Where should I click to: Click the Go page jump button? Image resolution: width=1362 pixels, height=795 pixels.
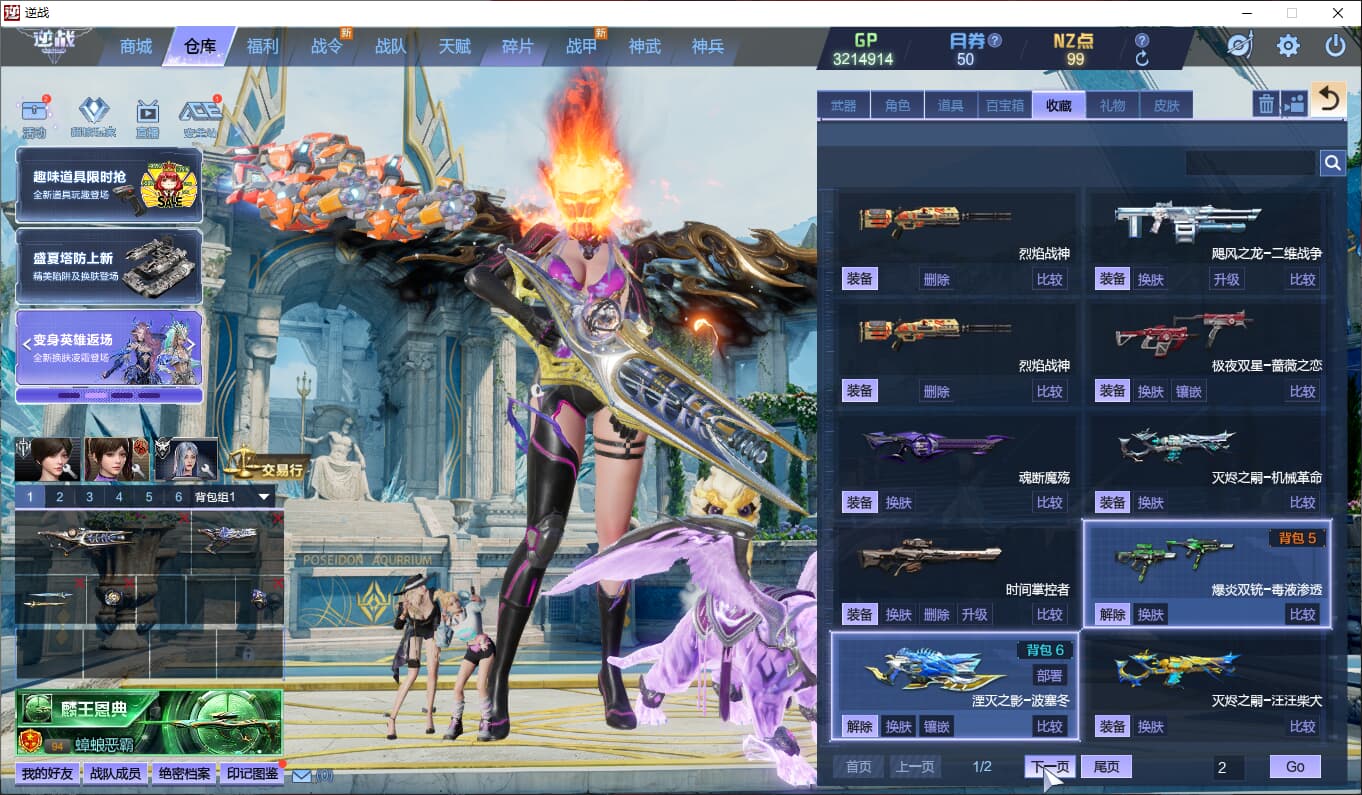pos(1295,767)
